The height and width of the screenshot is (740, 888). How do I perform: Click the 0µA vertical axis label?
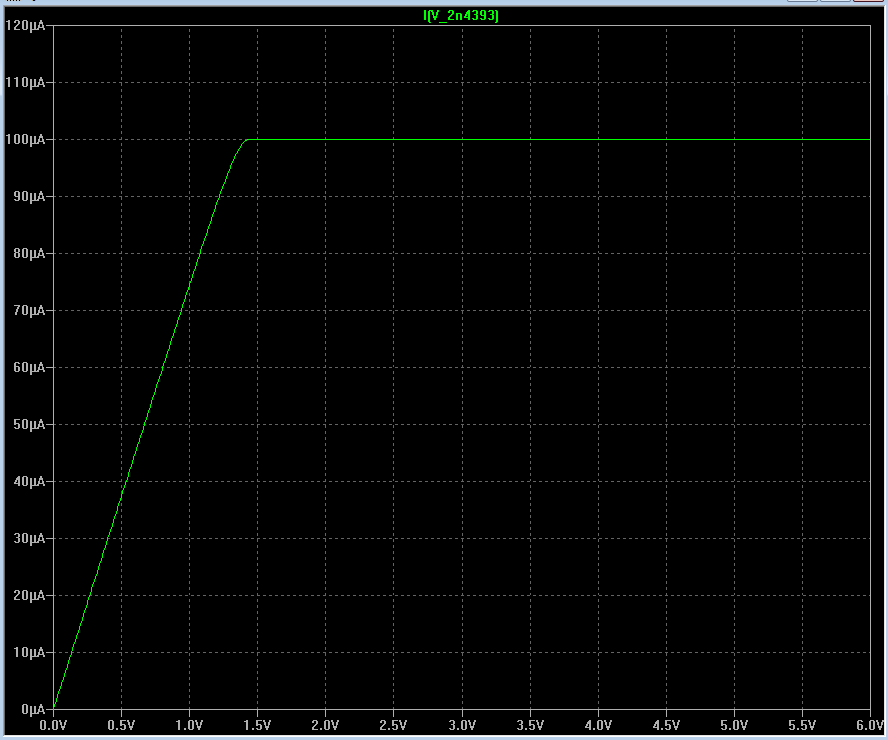tap(33, 709)
